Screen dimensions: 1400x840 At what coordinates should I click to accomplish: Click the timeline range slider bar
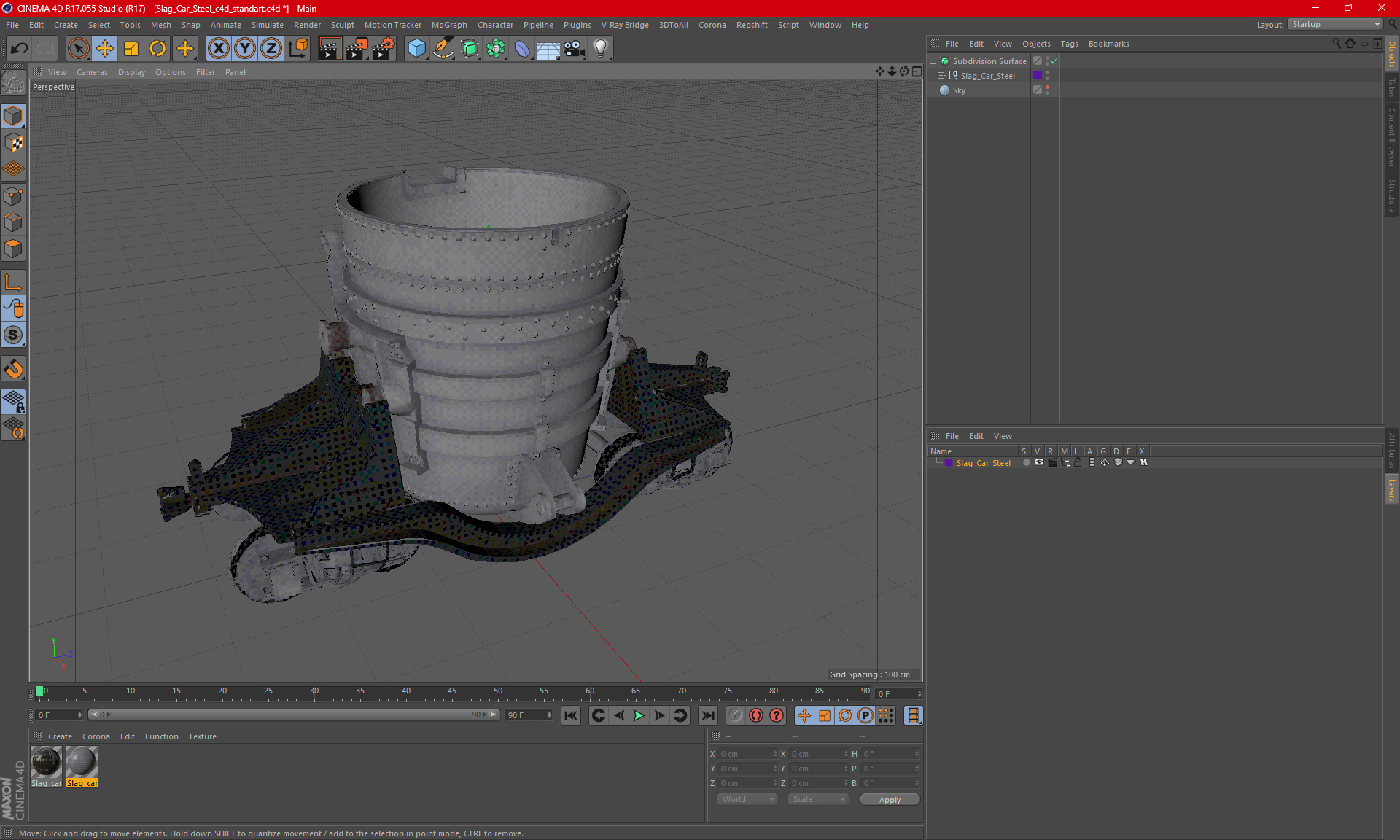coord(293,715)
